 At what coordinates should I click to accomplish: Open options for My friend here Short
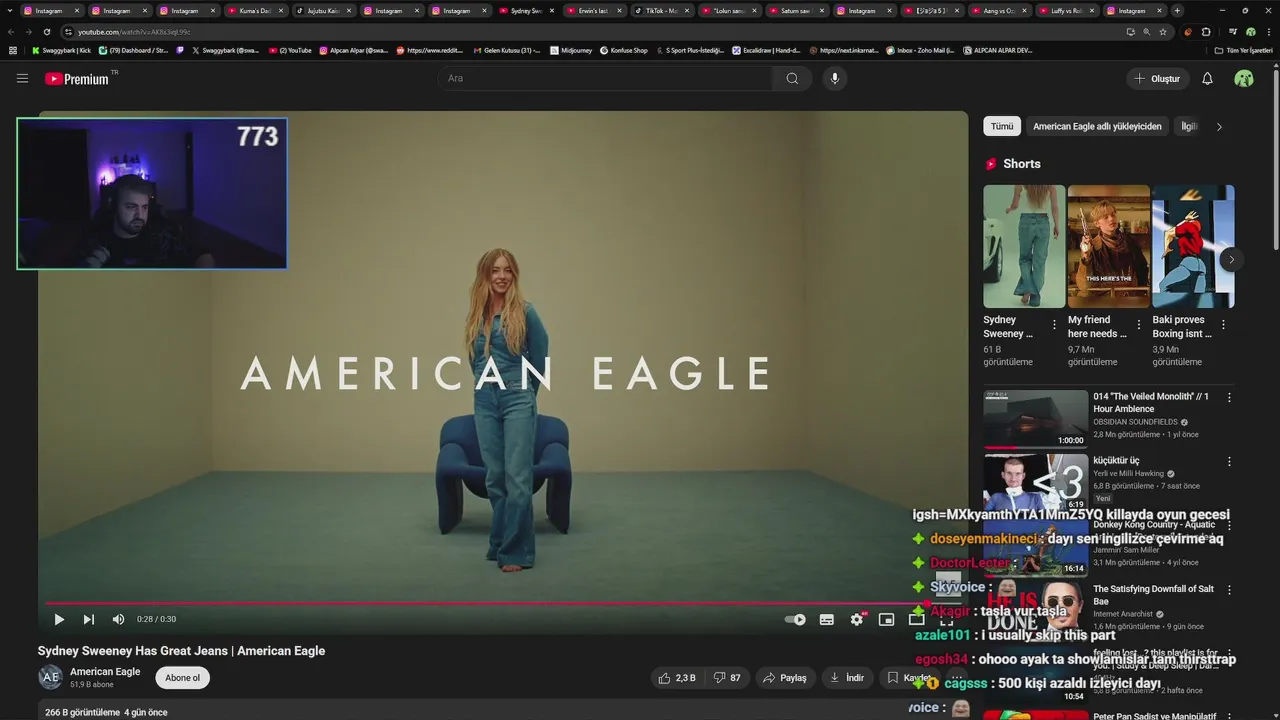[1139, 325]
